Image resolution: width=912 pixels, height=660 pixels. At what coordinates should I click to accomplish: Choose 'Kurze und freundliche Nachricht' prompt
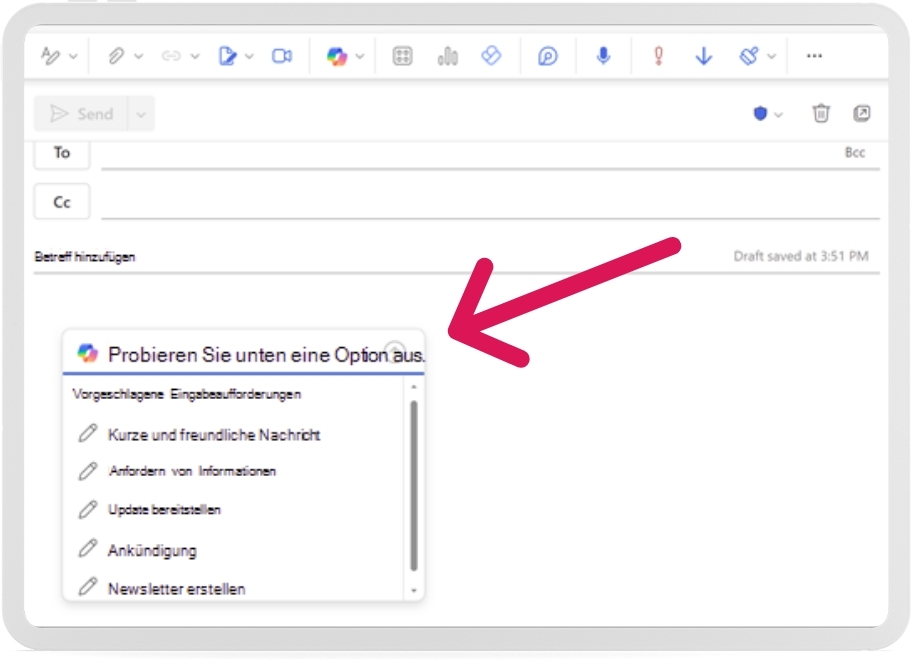pyautogui.click(x=214, y=435)
